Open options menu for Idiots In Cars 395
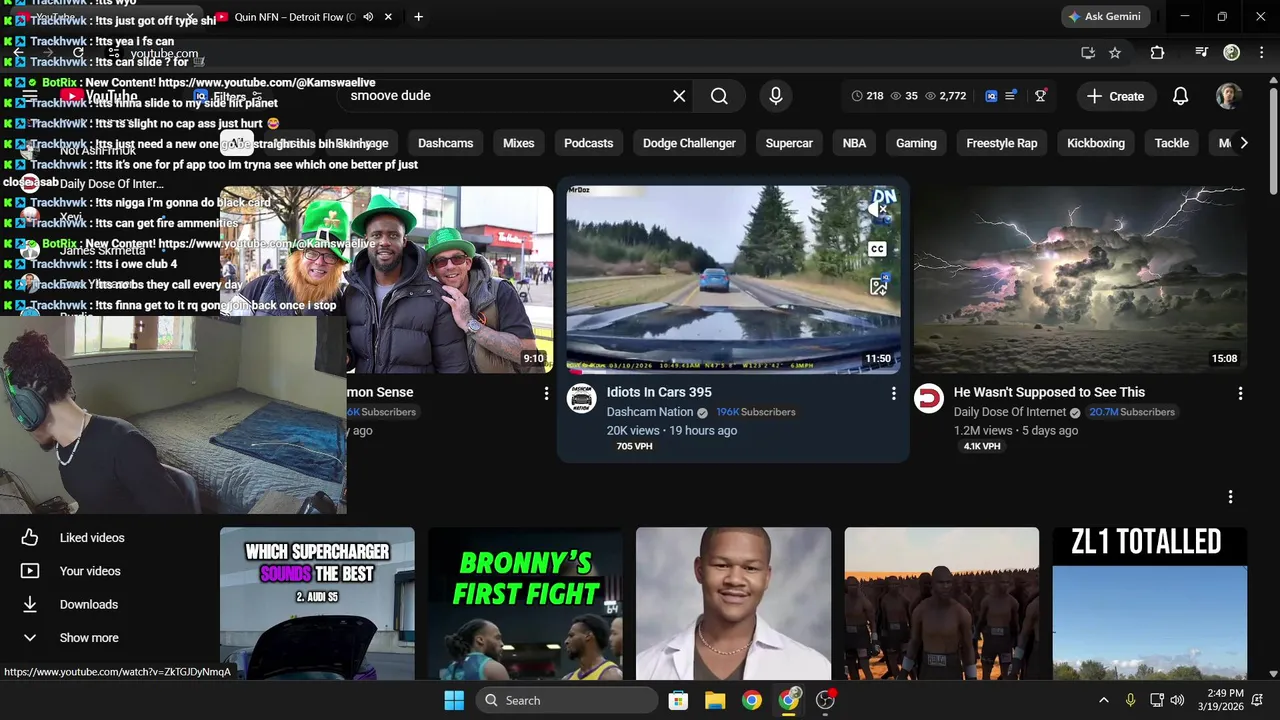Viewport: 1280px width, 720px height. (893, 394)
